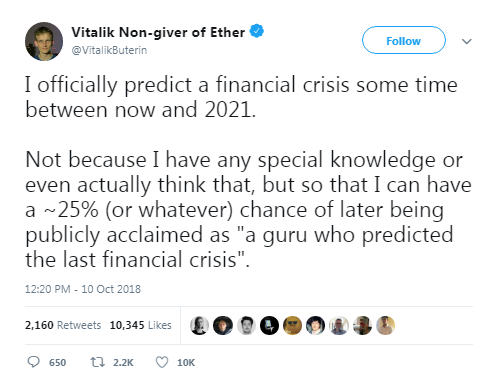Click the 2.2K retweet count
Screen dimensions: 501x388
[x=123, y=363]
